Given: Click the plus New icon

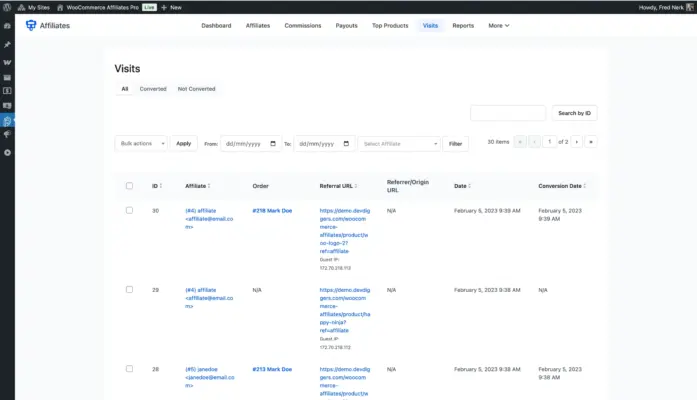Looking at the screenshot, I should pos(164,8).
